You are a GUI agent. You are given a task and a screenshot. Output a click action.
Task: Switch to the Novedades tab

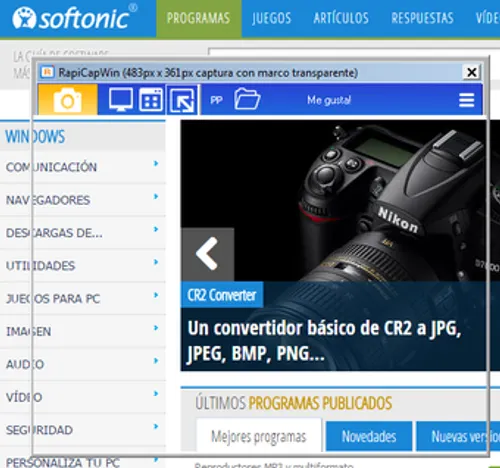(x=369, y=436)
